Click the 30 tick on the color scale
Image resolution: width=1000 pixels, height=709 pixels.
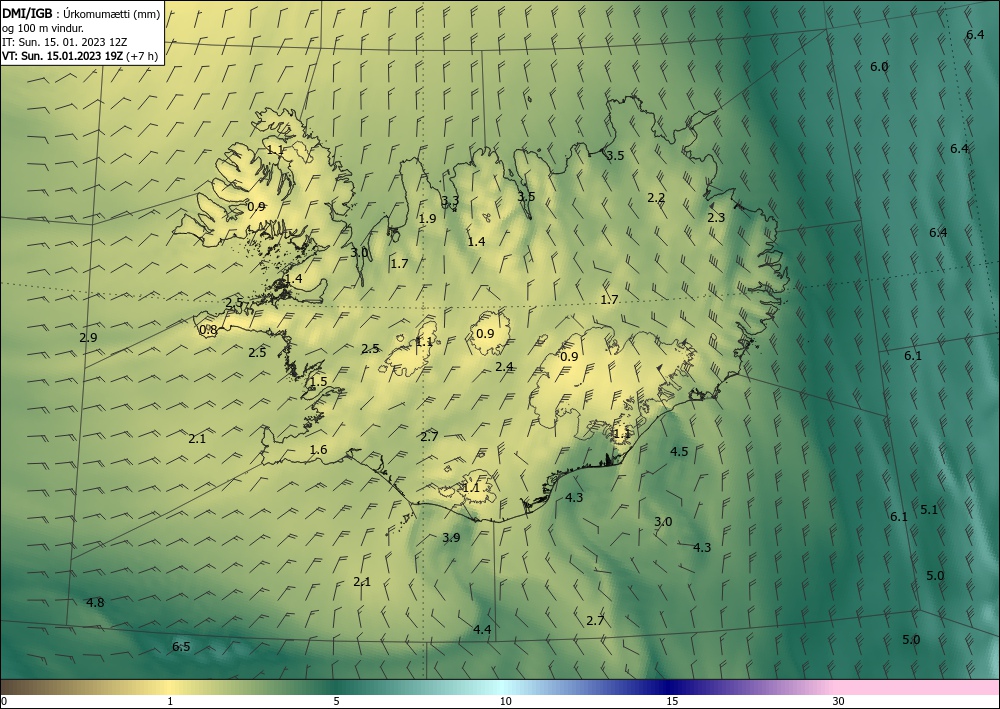click(x=839, y=702)
